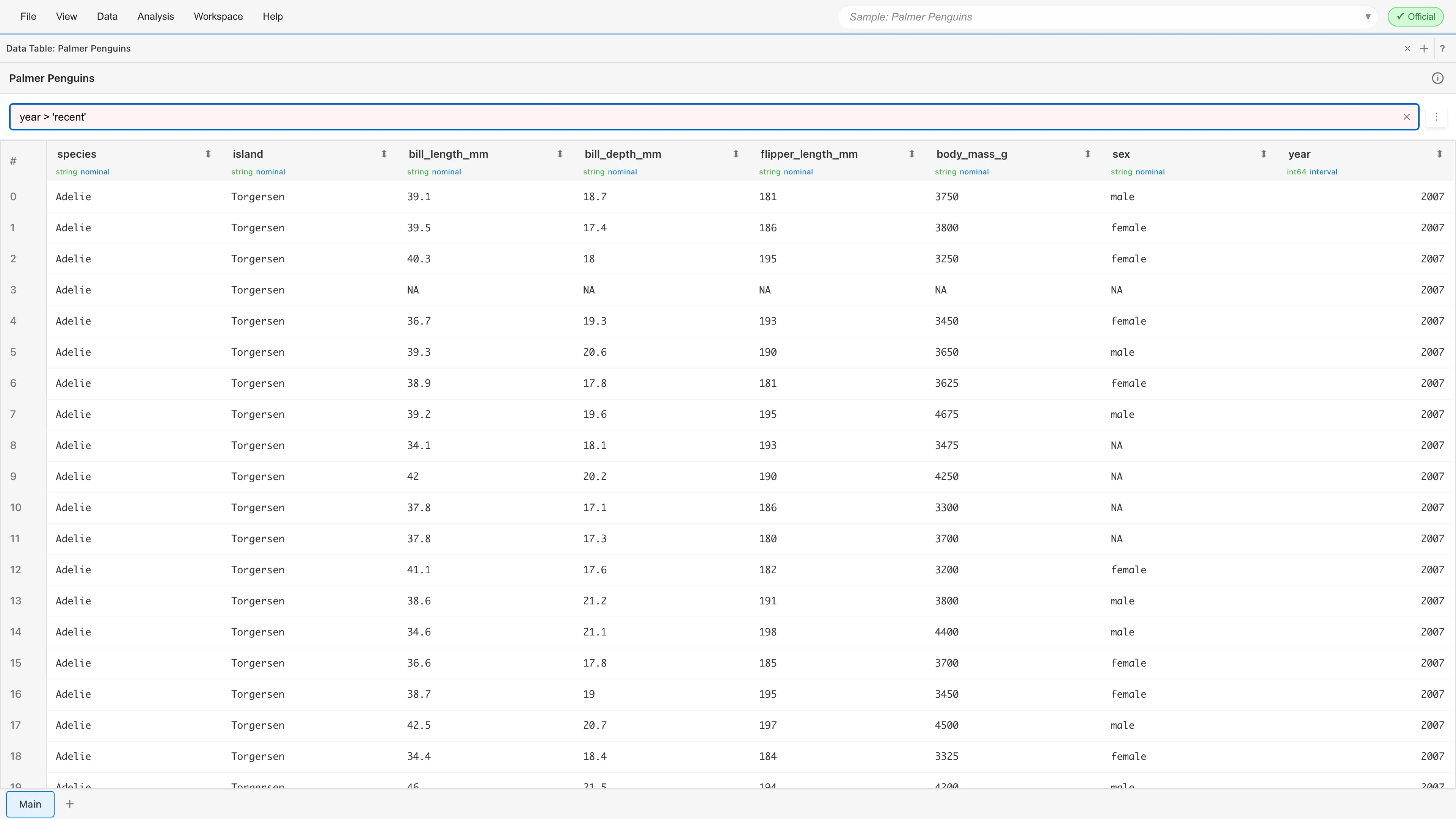The height and width of the screenshot is (819, 1456).
Task: Click Data Table: Palmer Penguins title
Action: tap(68, 49)
